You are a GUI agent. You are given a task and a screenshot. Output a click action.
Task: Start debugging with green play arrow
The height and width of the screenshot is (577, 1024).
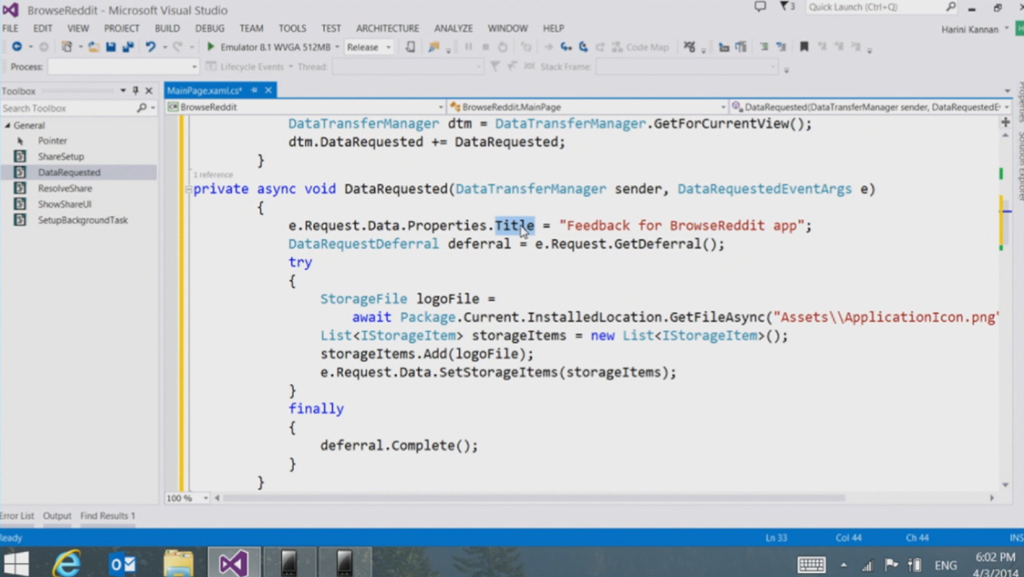click(x=210, y=47)
